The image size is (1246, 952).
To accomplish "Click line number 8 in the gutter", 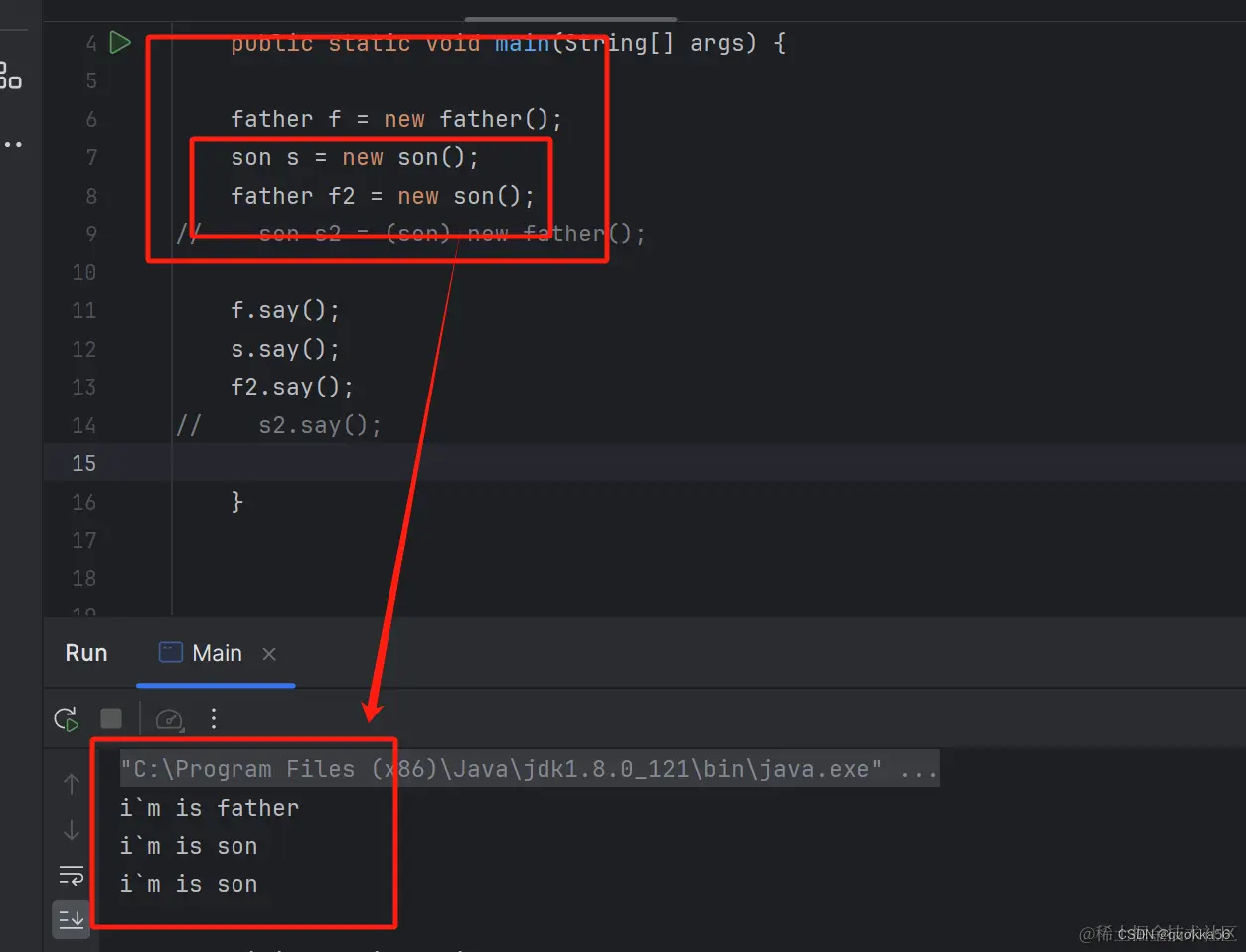I will tap(91, 196).
